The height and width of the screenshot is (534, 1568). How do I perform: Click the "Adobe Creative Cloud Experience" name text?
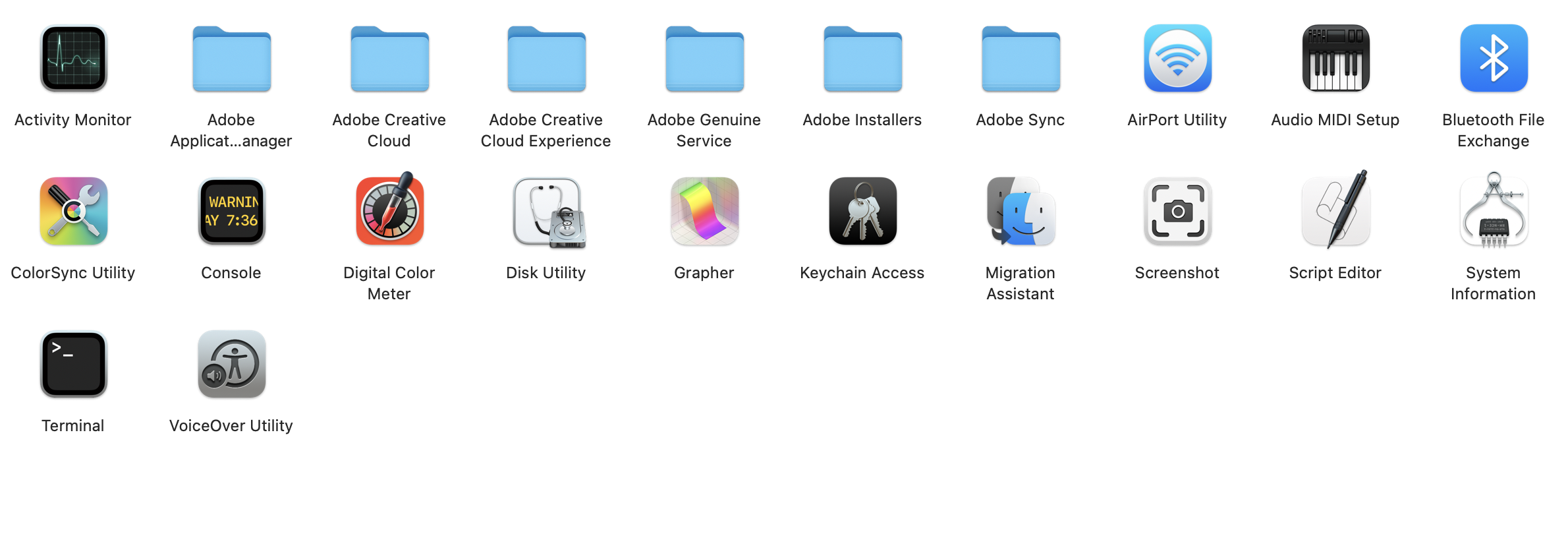(546, 131)
